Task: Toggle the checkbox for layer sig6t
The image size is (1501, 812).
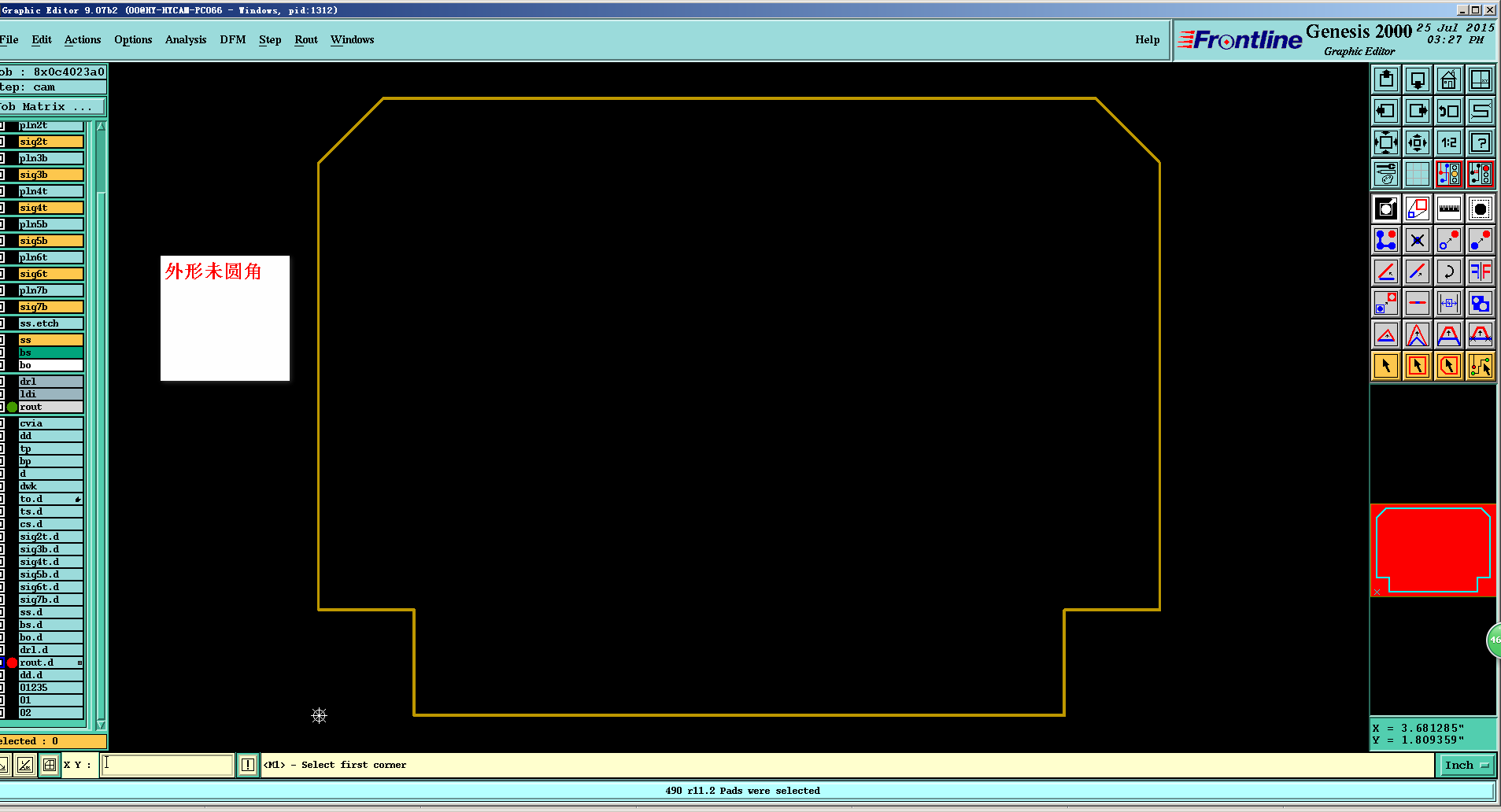Action: pyautogui.click(x=2, y=274)
